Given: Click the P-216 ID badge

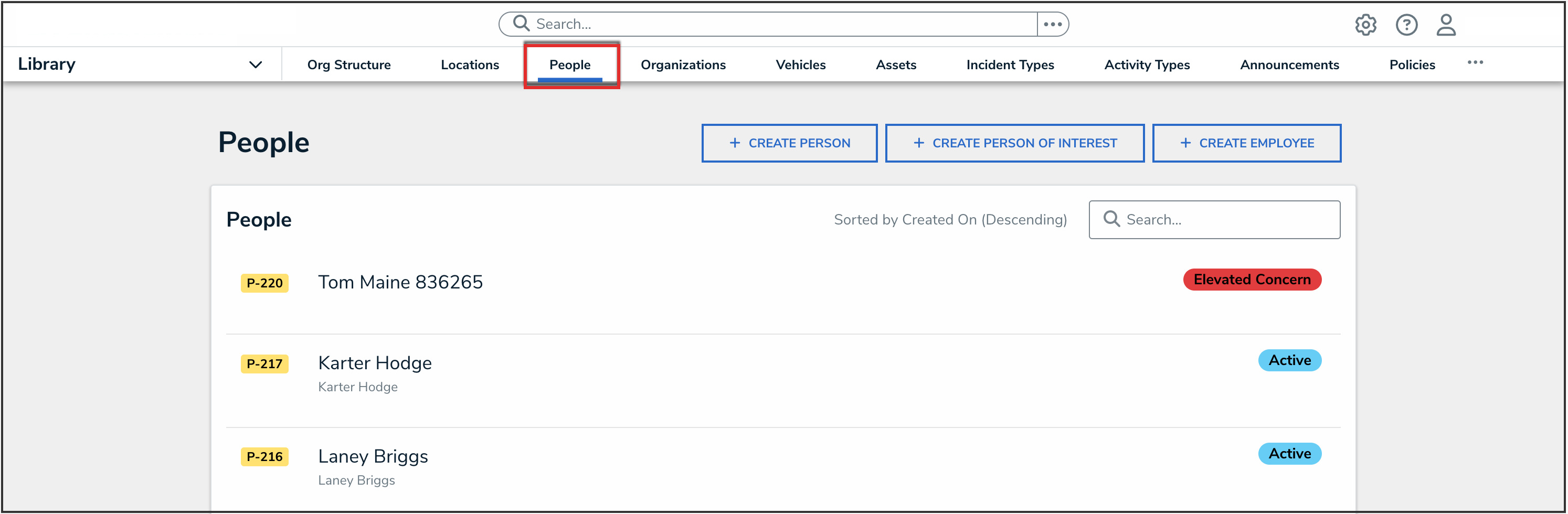Looking at the screenshot, I should coord(264,457).
